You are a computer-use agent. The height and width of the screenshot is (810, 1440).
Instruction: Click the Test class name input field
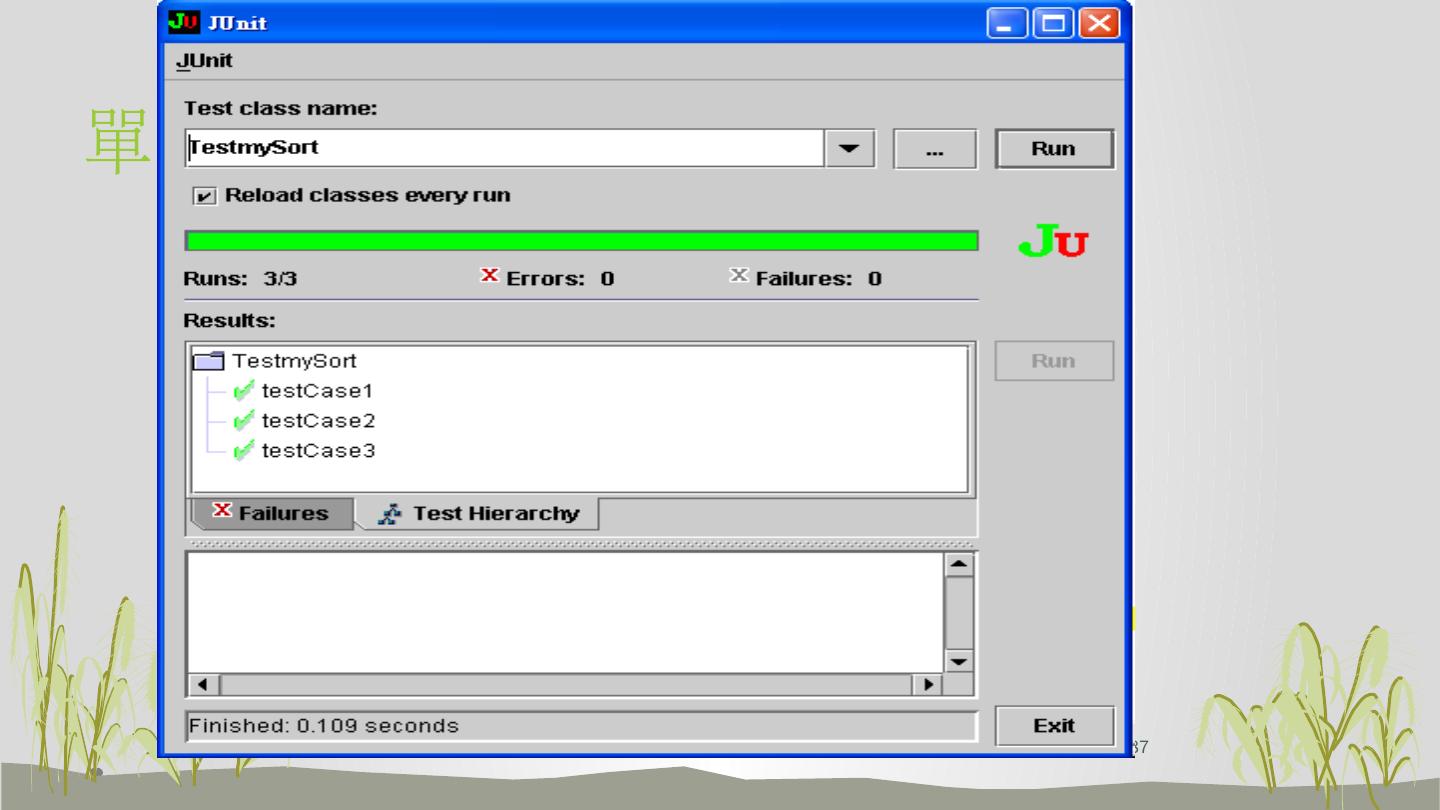[x=504, y=148]
